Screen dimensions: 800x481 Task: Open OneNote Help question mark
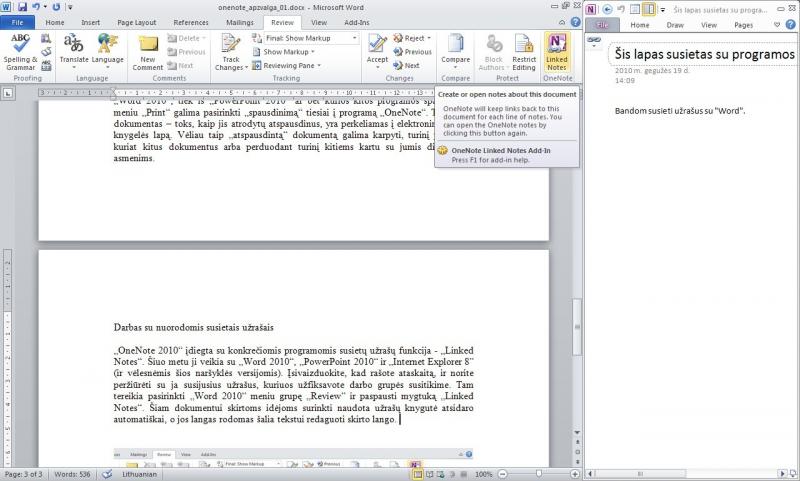click(792, 24)
